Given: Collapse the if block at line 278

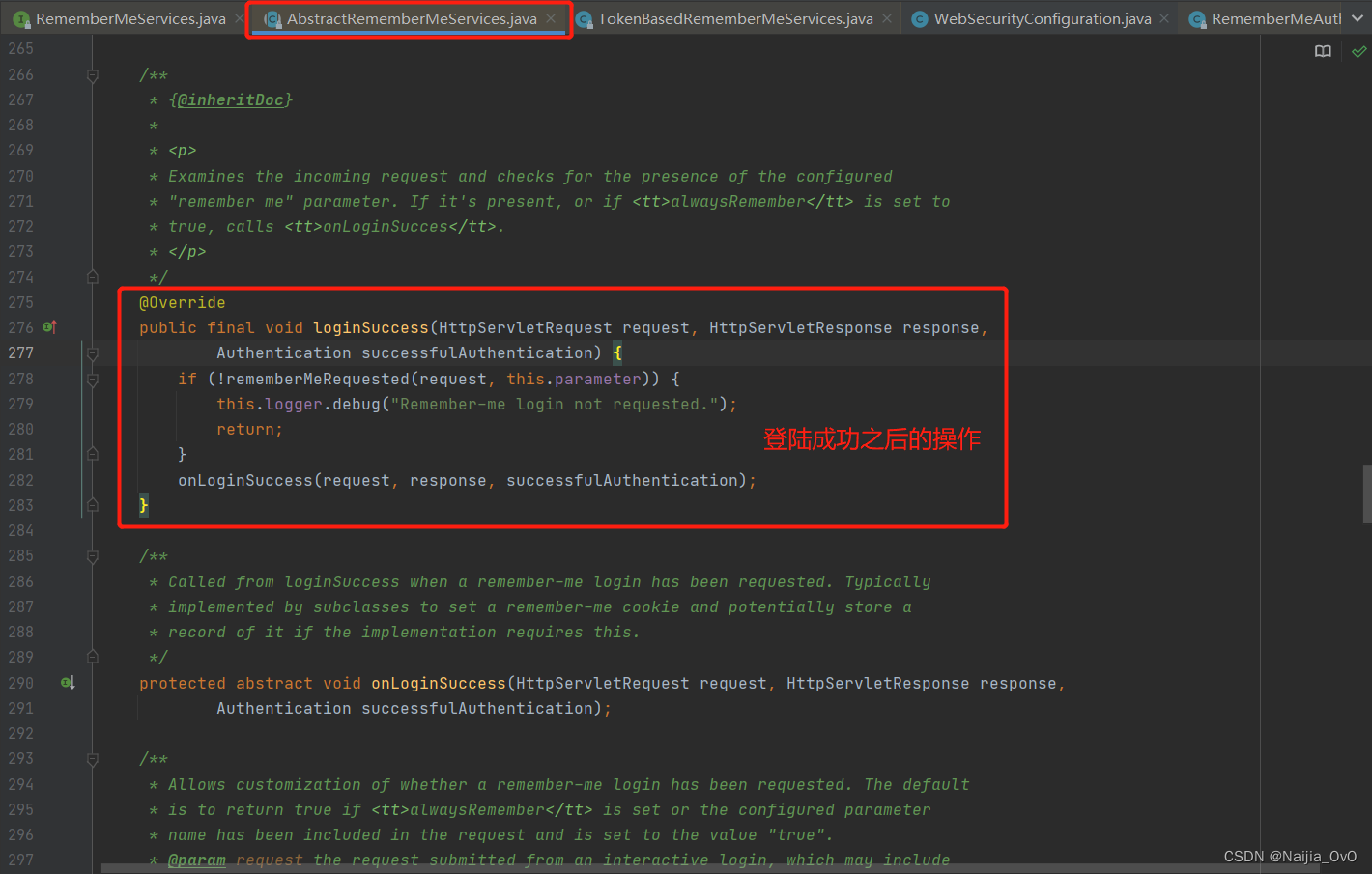Looking at the screenshot, I should click(93, 380).
